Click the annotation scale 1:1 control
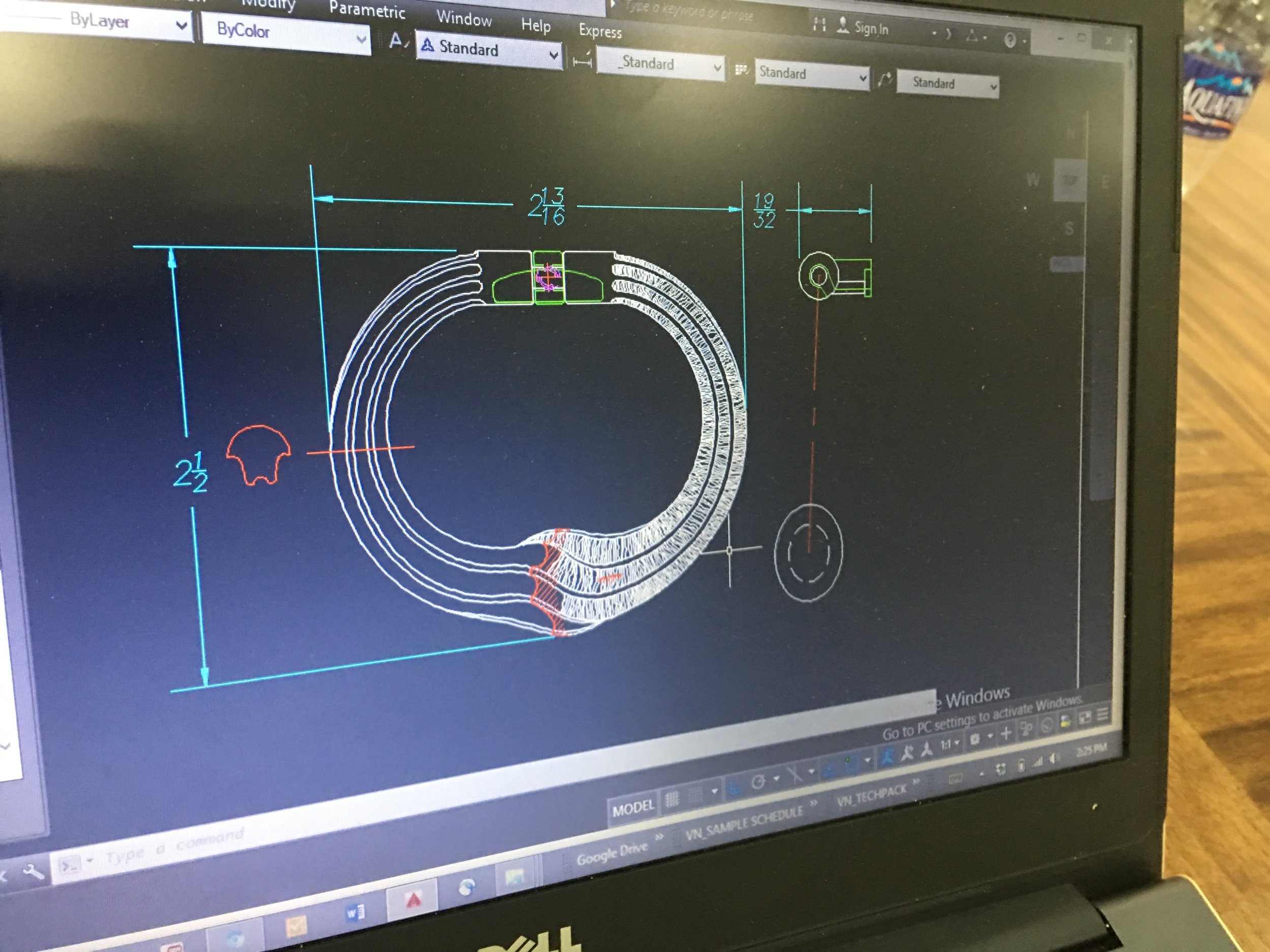Image resolution: width=1270 pixels, height=952 pixels. (947, 745)
